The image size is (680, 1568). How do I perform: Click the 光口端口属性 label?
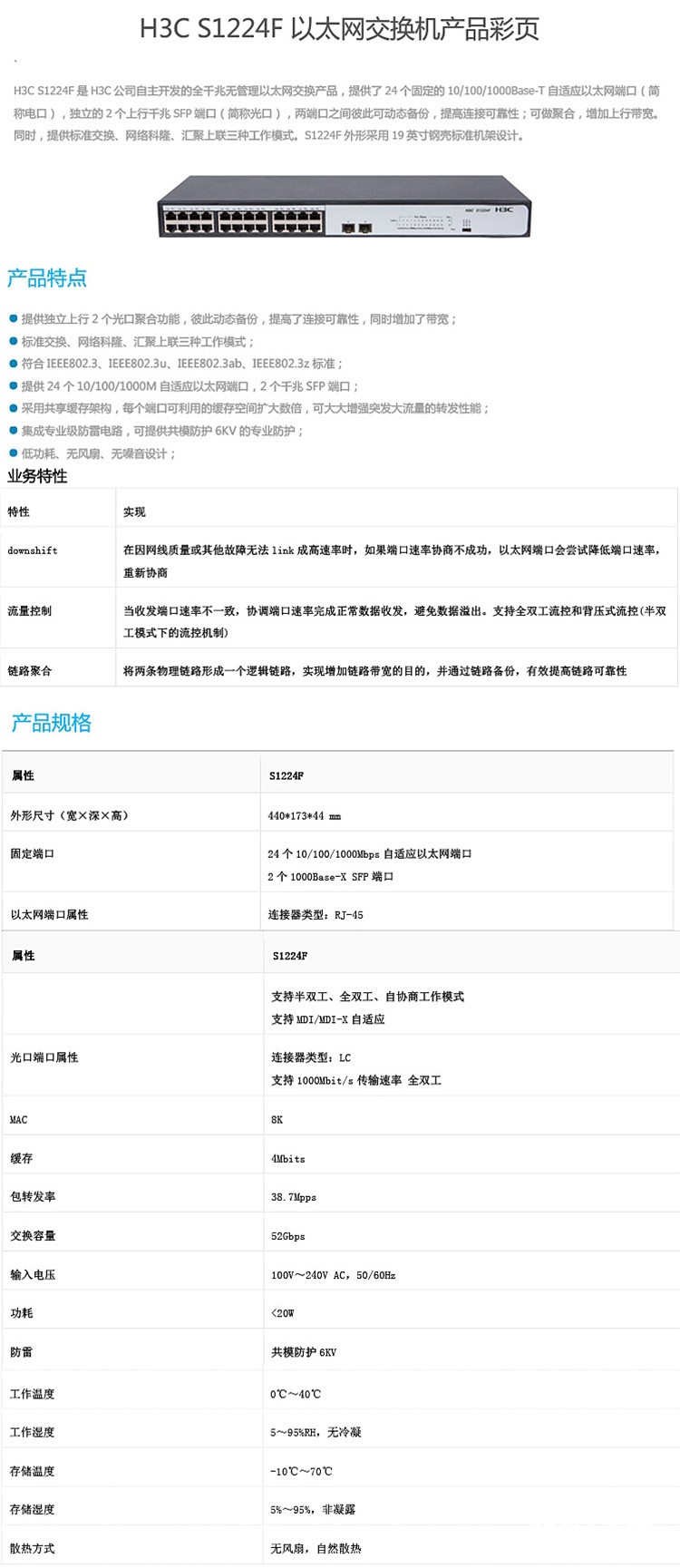[44, 1057]
